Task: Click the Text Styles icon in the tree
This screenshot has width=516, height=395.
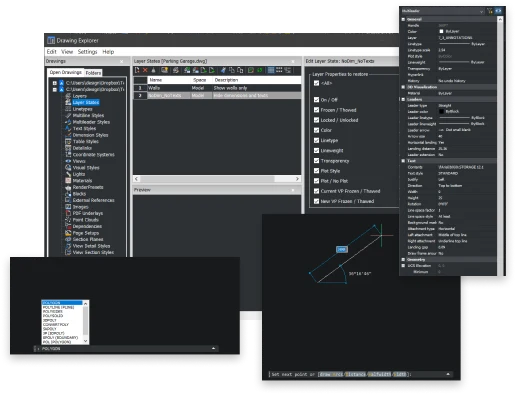Action: coord(68,128)
